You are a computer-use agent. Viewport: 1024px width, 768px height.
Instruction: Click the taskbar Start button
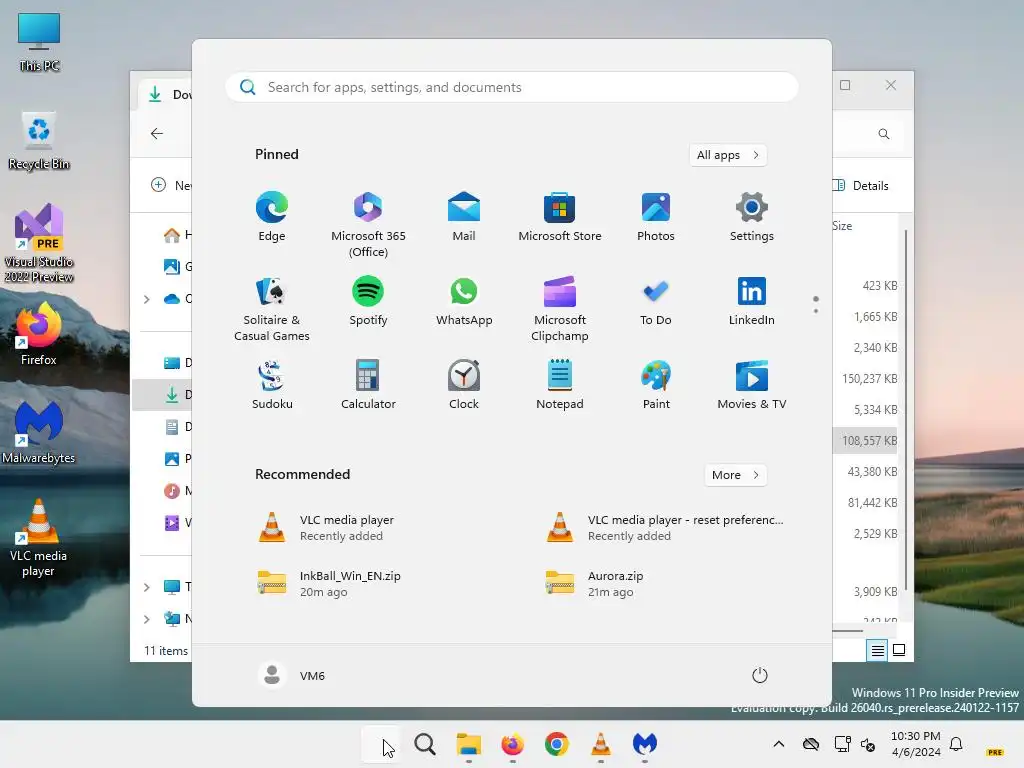[x=380, y=744]
